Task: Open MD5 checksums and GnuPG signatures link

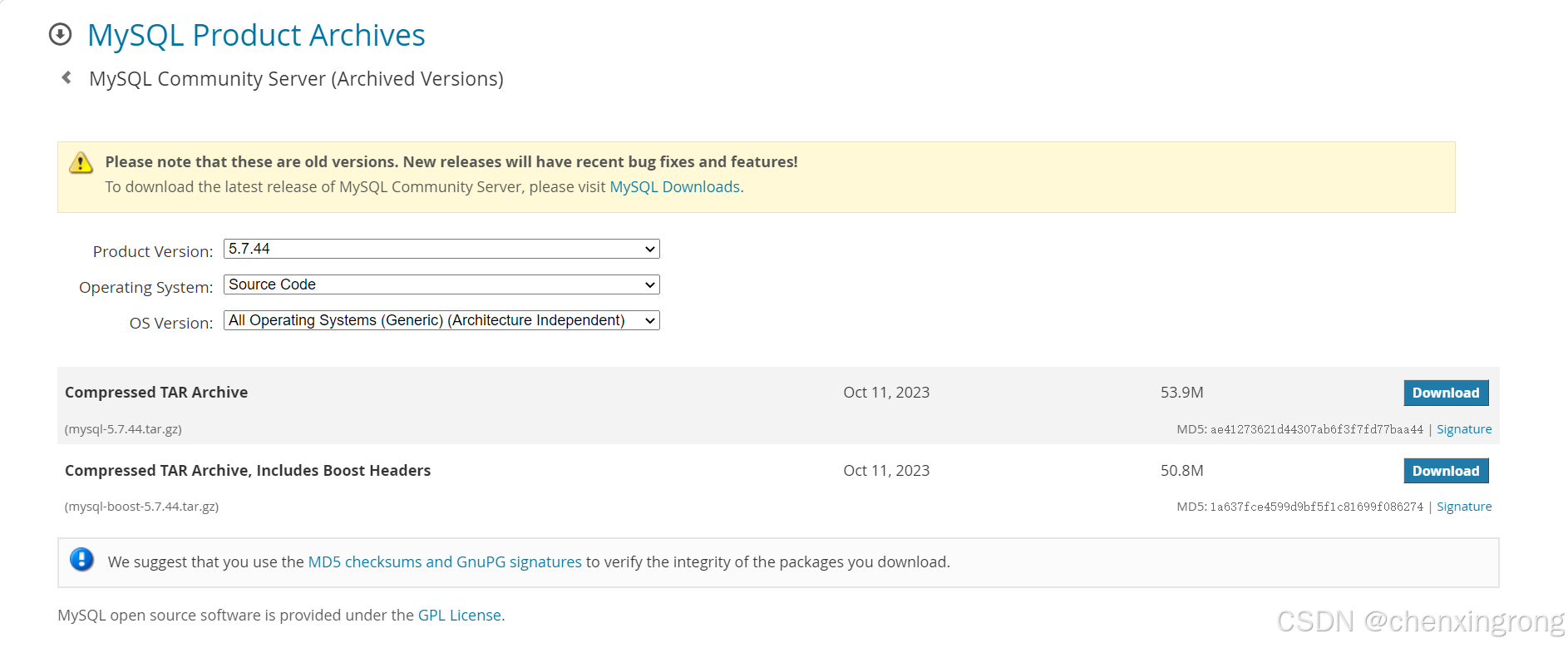Action: (x=445, y=562)
